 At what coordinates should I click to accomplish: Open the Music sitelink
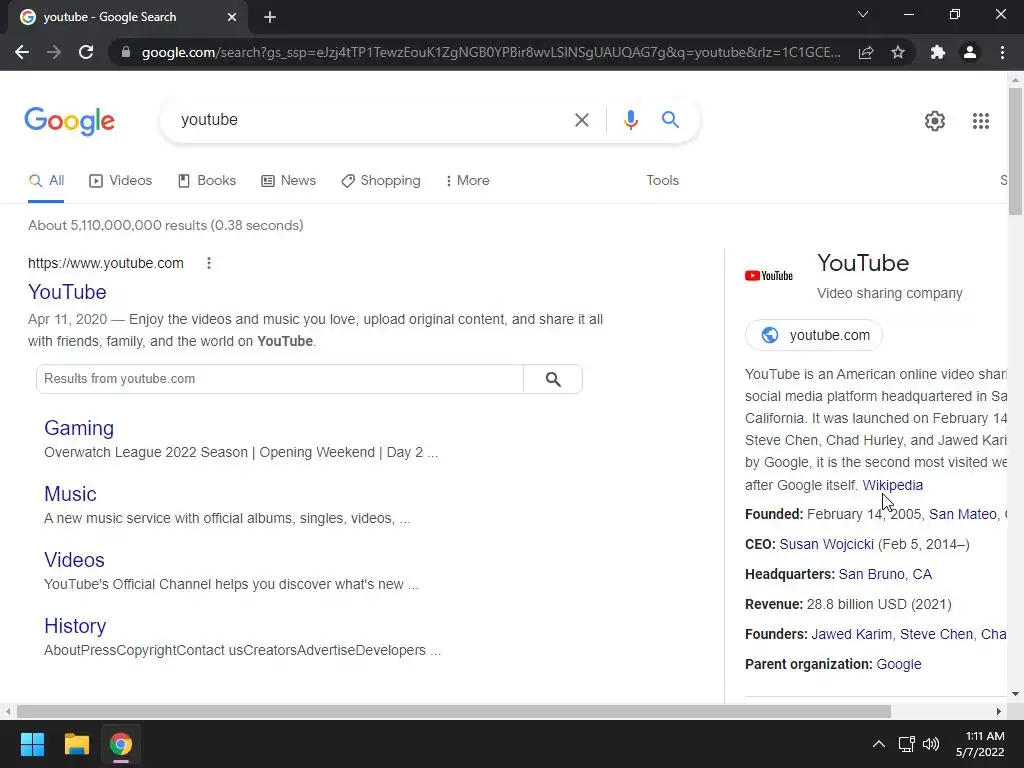tap(70, 494)
